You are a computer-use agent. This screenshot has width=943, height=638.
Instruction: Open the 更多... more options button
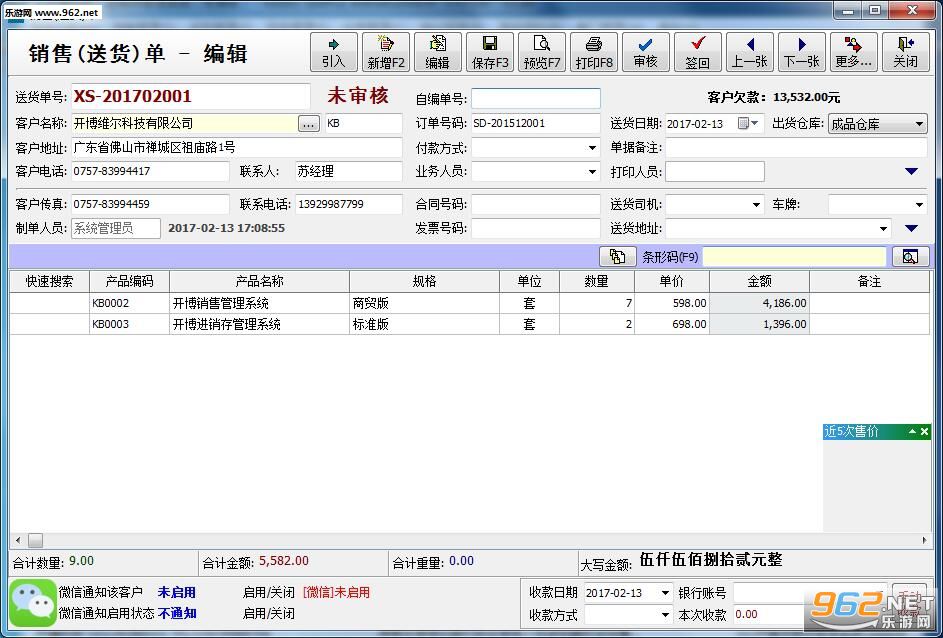(853, 52)
